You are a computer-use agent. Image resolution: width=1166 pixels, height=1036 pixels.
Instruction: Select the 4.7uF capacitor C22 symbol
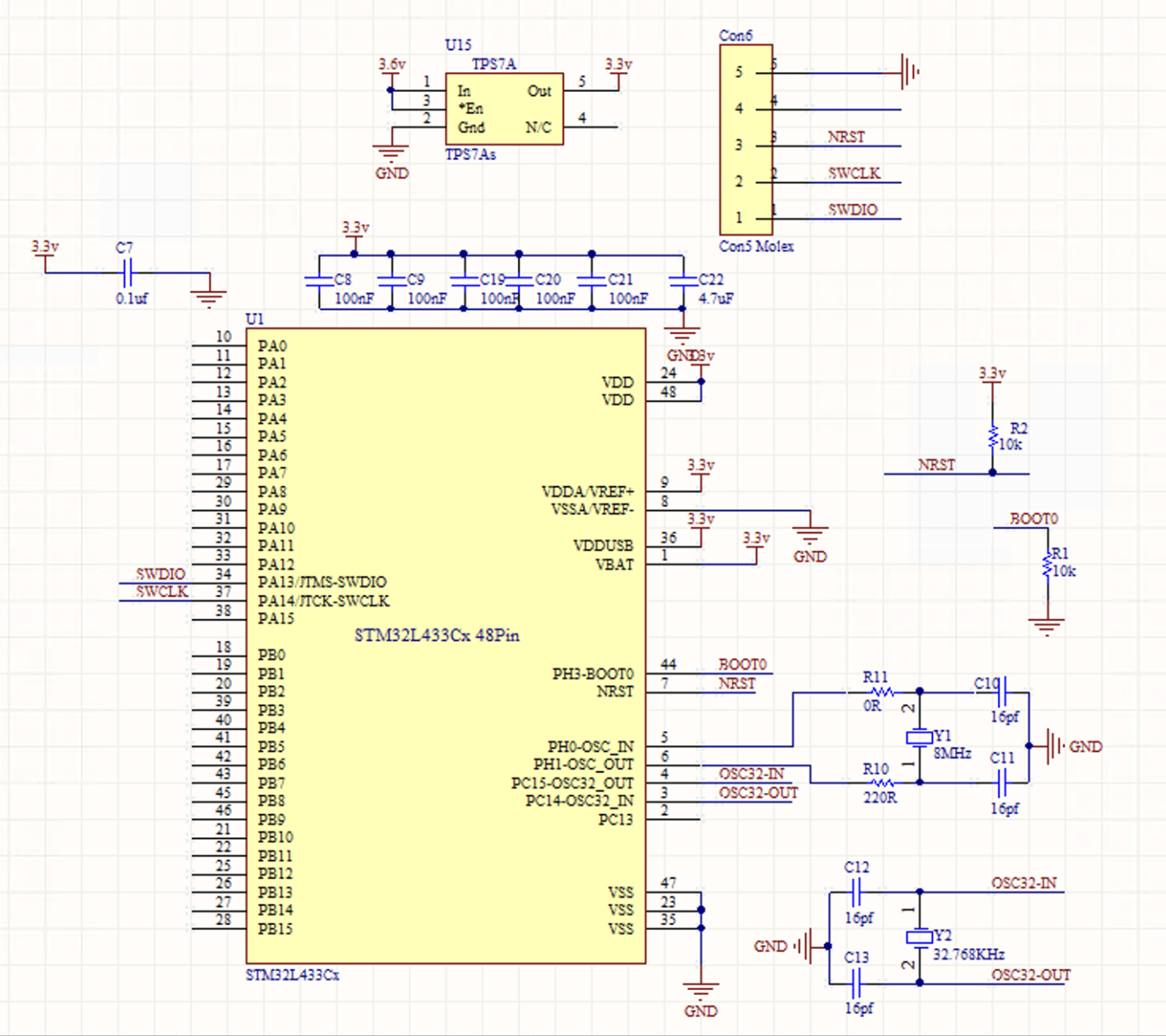point(684,282)
